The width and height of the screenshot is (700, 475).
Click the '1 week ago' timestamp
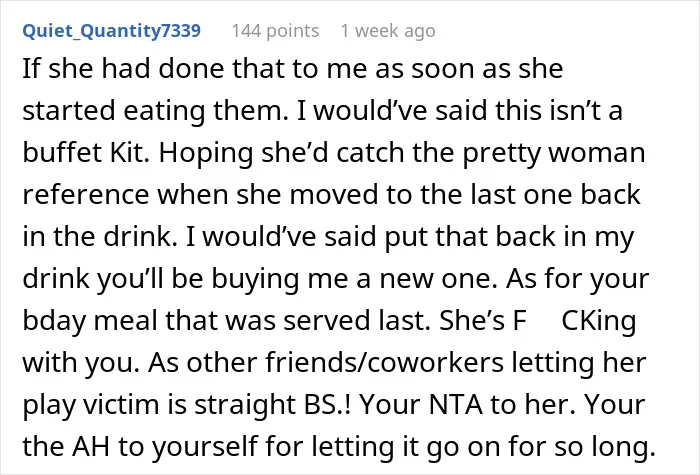tap(388, 31)
